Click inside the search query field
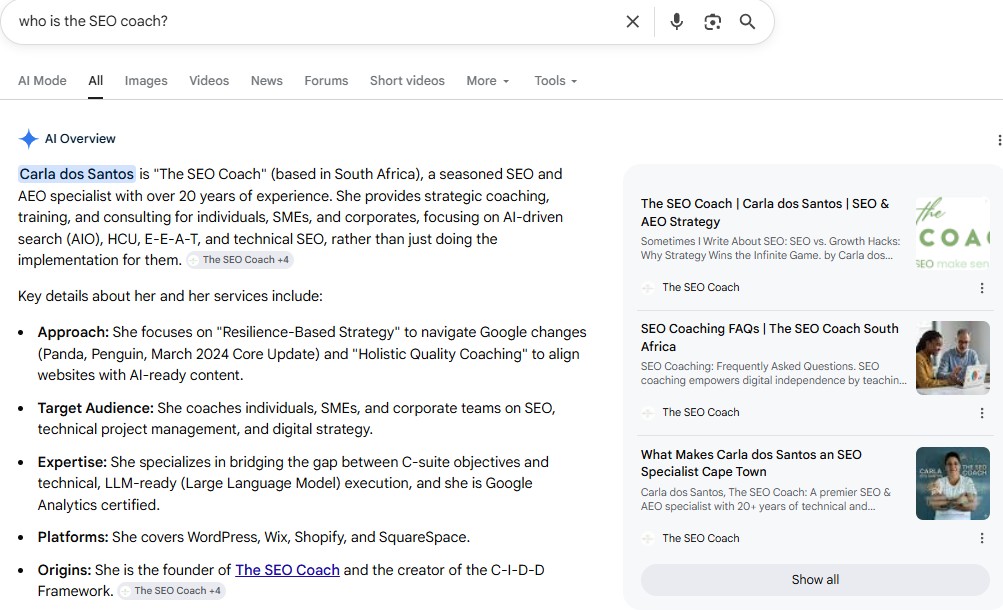Image resolution: width=1003 pixels, height=610 pixels. coord(313,21)
